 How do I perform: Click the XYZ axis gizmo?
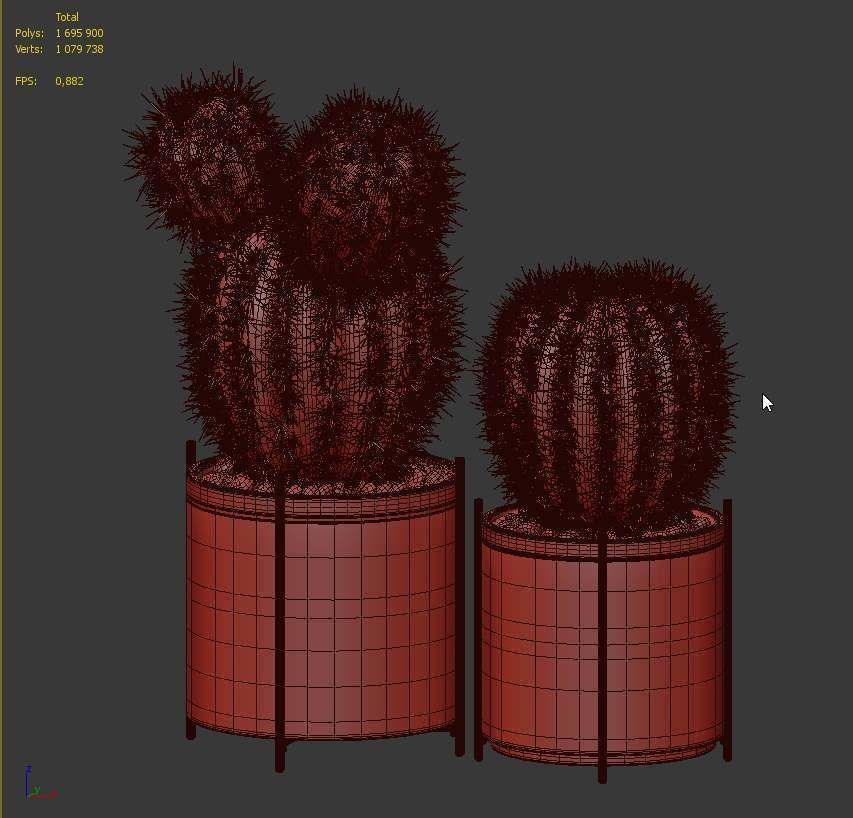pyautogui.click(x=40, y=782)
